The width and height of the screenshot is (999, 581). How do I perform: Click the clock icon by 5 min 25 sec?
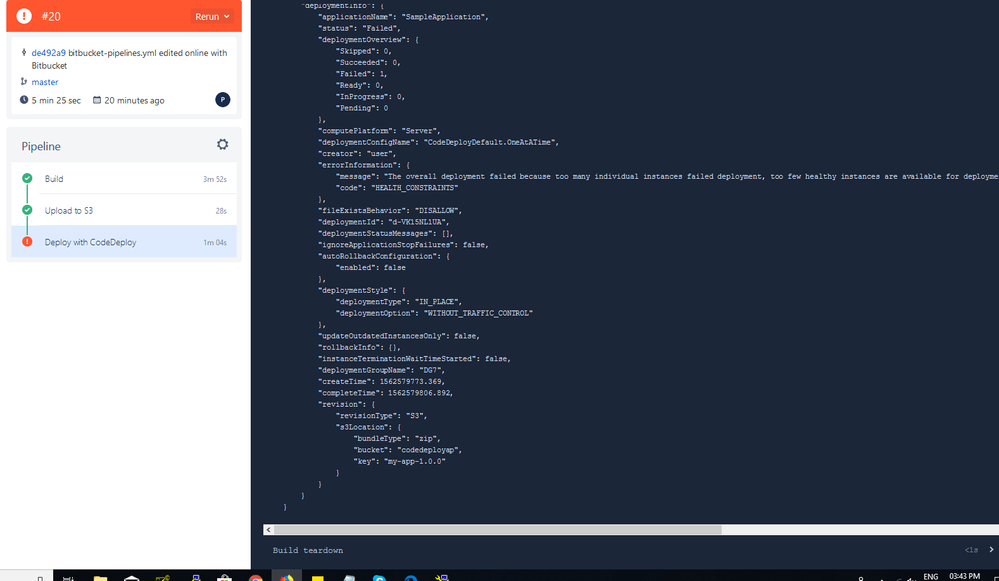24,100
